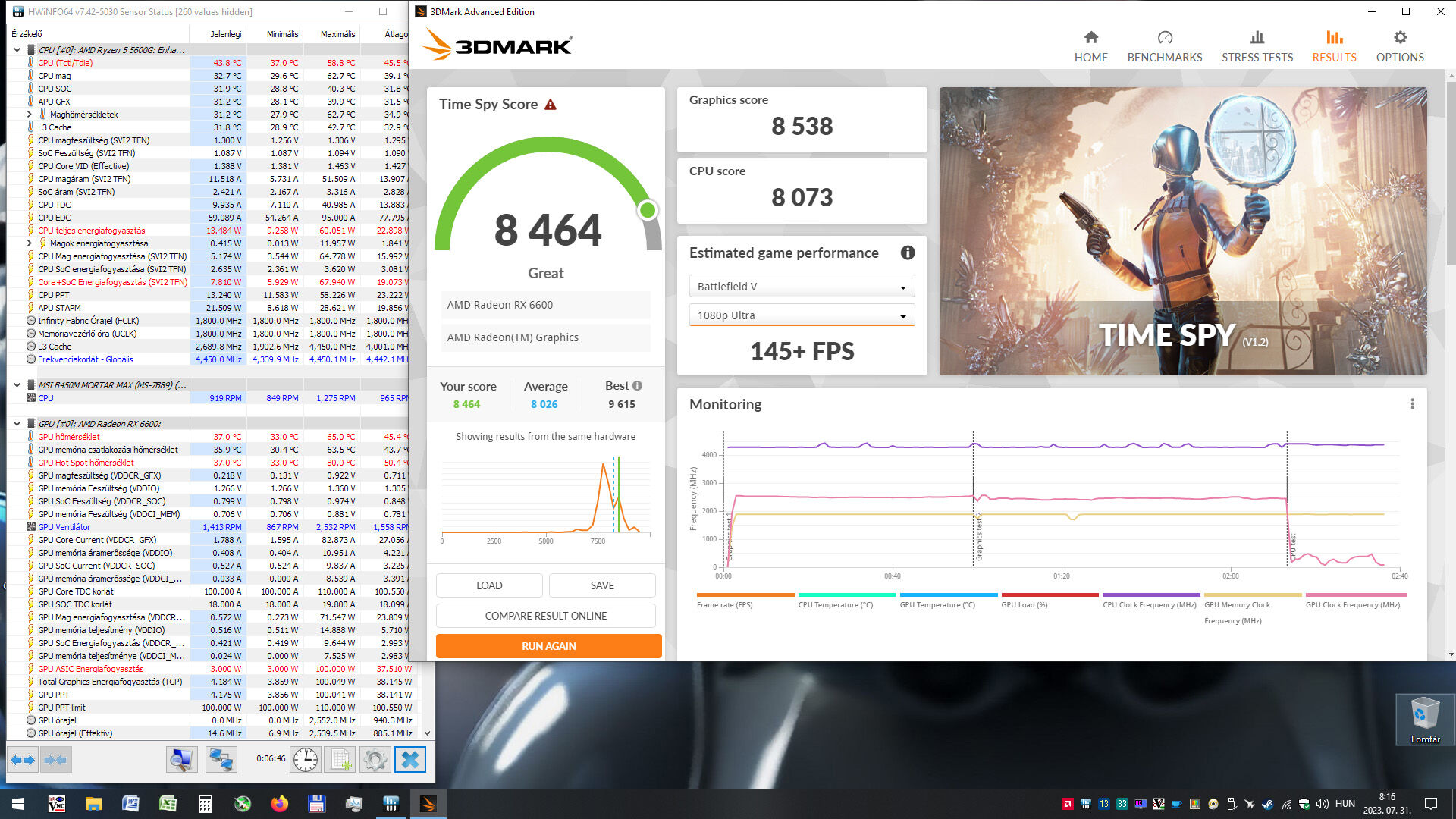This screenshot has height=819, width=1456.
Task: Collapse the MSI B450M MORTAR MAX group
Action: click(17, 385)
